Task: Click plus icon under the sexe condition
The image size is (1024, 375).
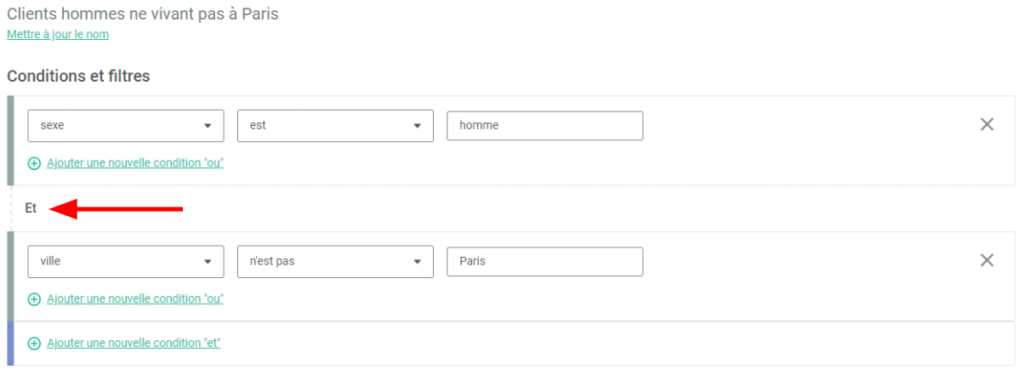Action: 34,163
